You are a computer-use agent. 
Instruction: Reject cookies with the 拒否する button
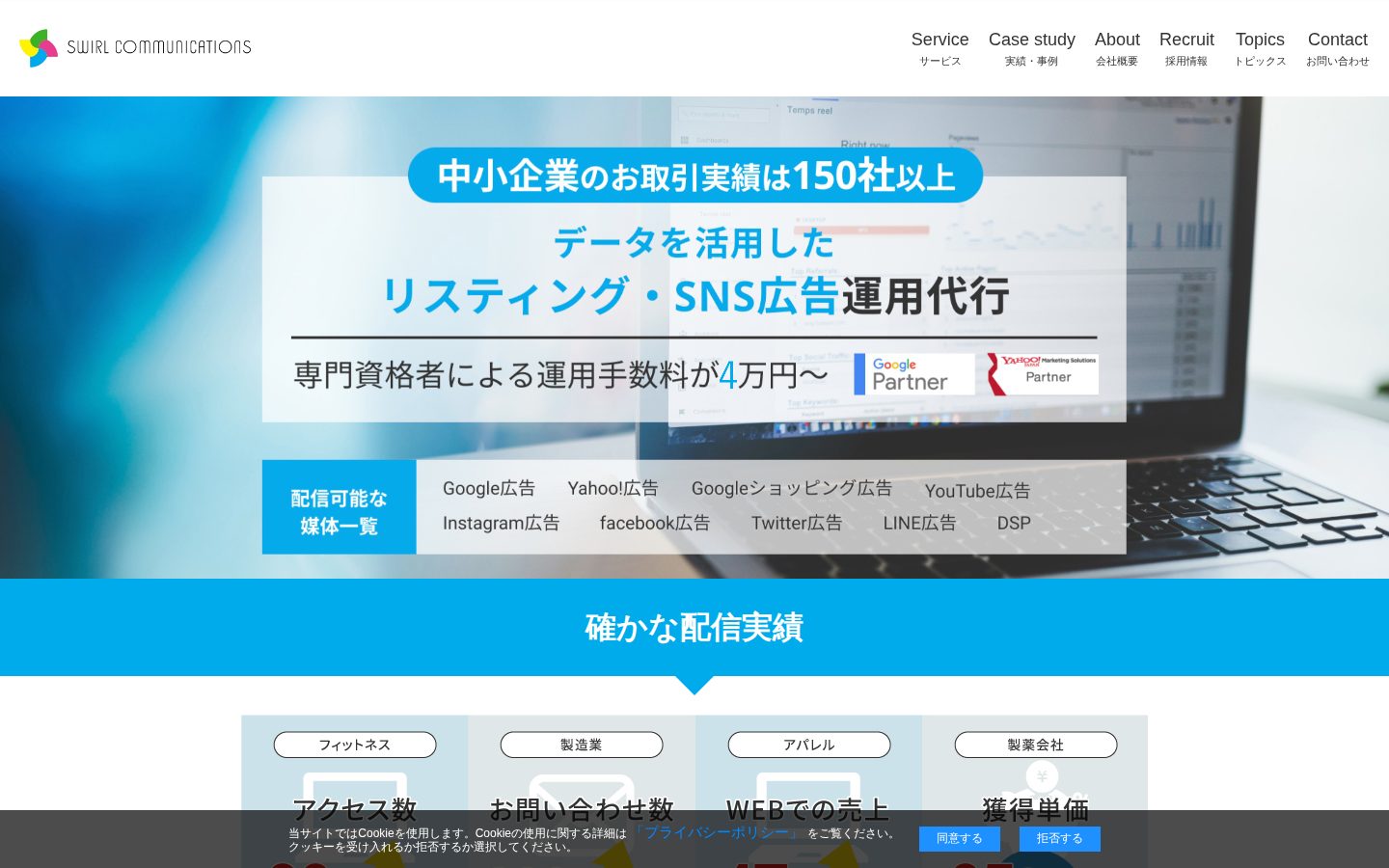(x=1059, y=839)
